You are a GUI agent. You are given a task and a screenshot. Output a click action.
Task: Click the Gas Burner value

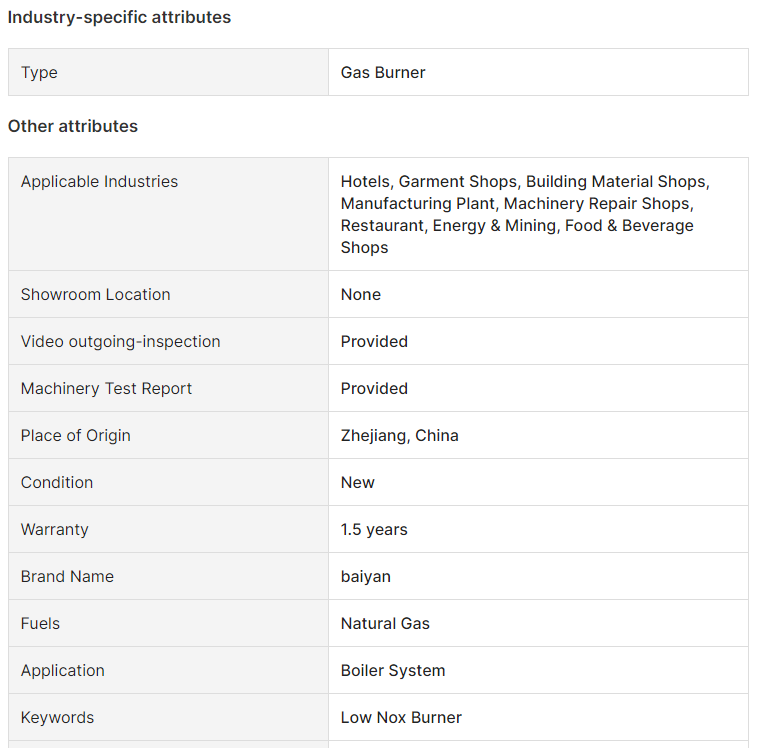[383, 73]
